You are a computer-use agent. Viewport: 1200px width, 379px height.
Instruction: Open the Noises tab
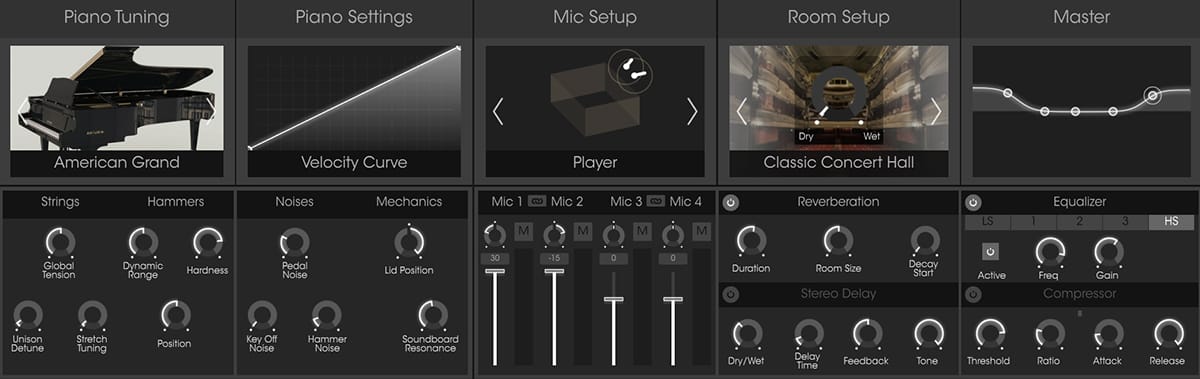point(294,202)
